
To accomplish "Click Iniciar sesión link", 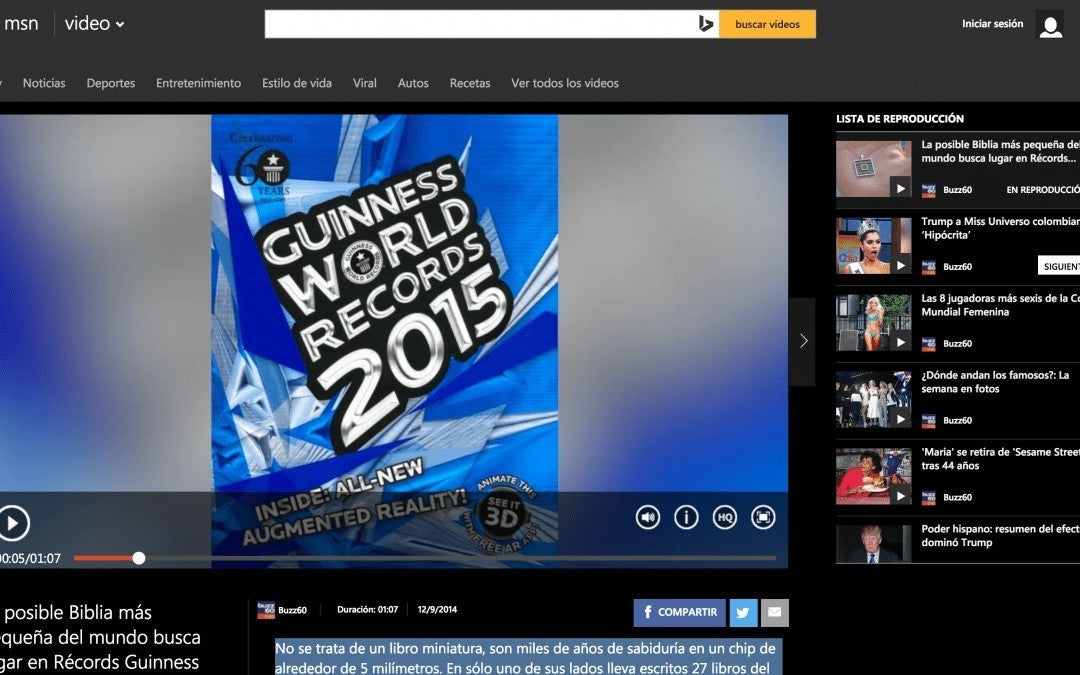I will [x=992, y=24].
